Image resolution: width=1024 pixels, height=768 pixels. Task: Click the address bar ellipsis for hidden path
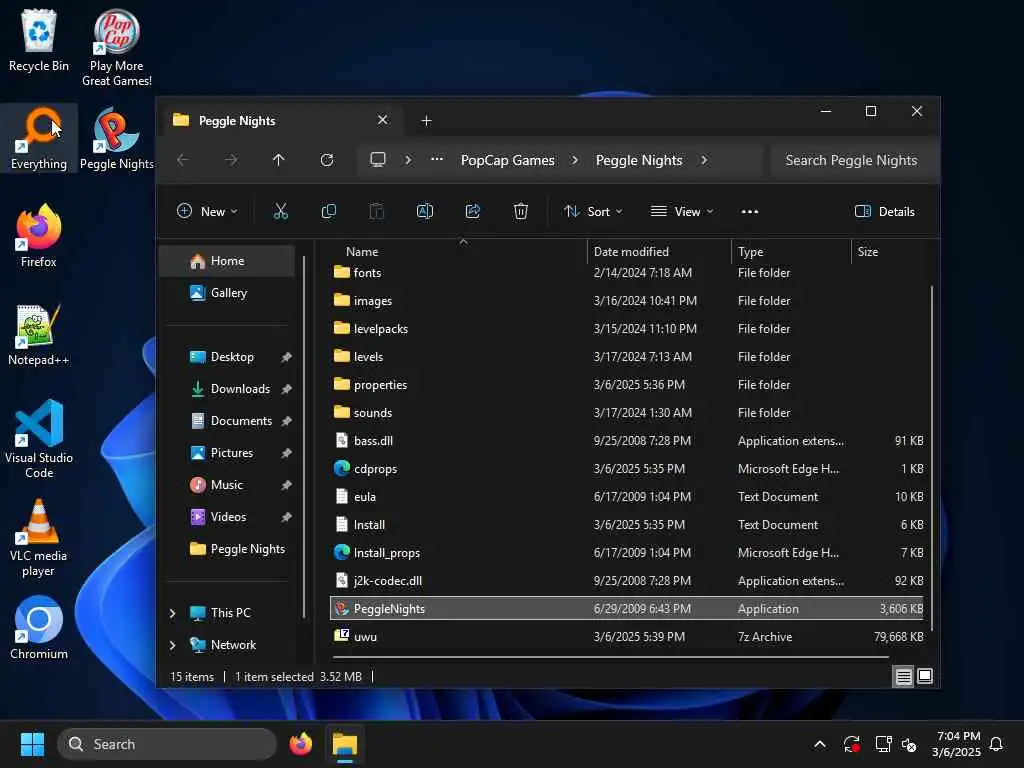[437, 160]
